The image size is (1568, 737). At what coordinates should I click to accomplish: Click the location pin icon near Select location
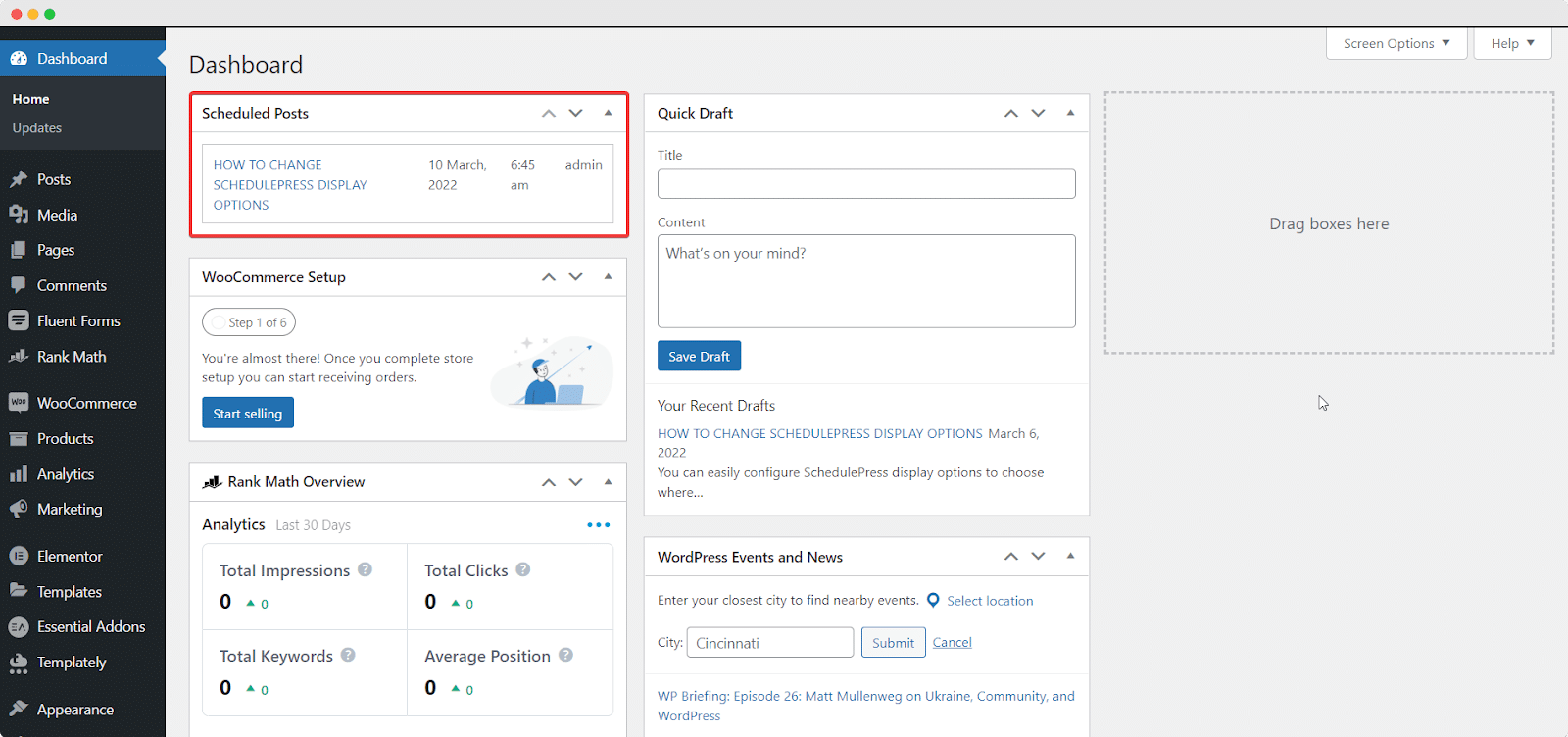coord(933,600)
